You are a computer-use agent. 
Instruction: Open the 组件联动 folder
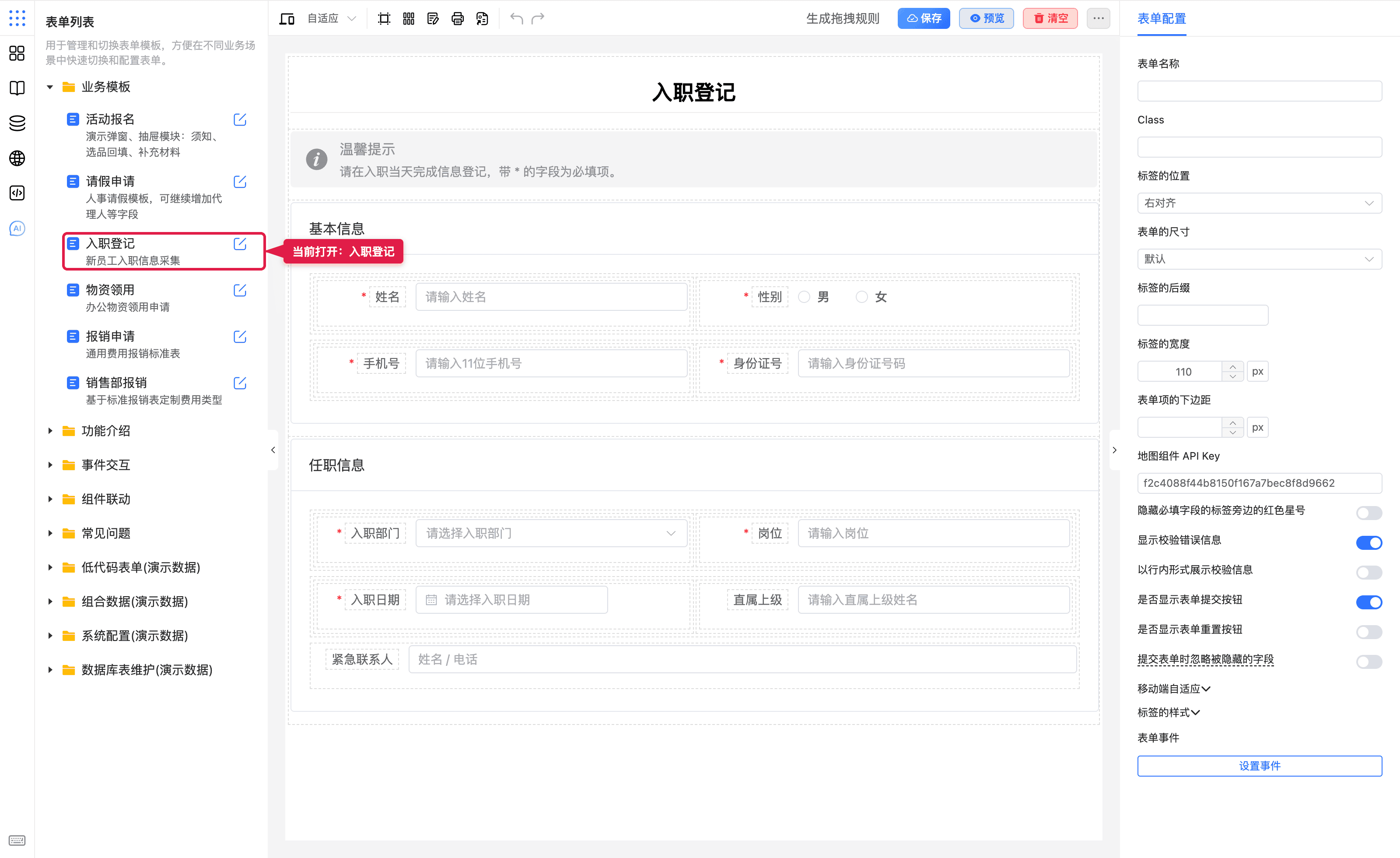[x=106, y=499]
